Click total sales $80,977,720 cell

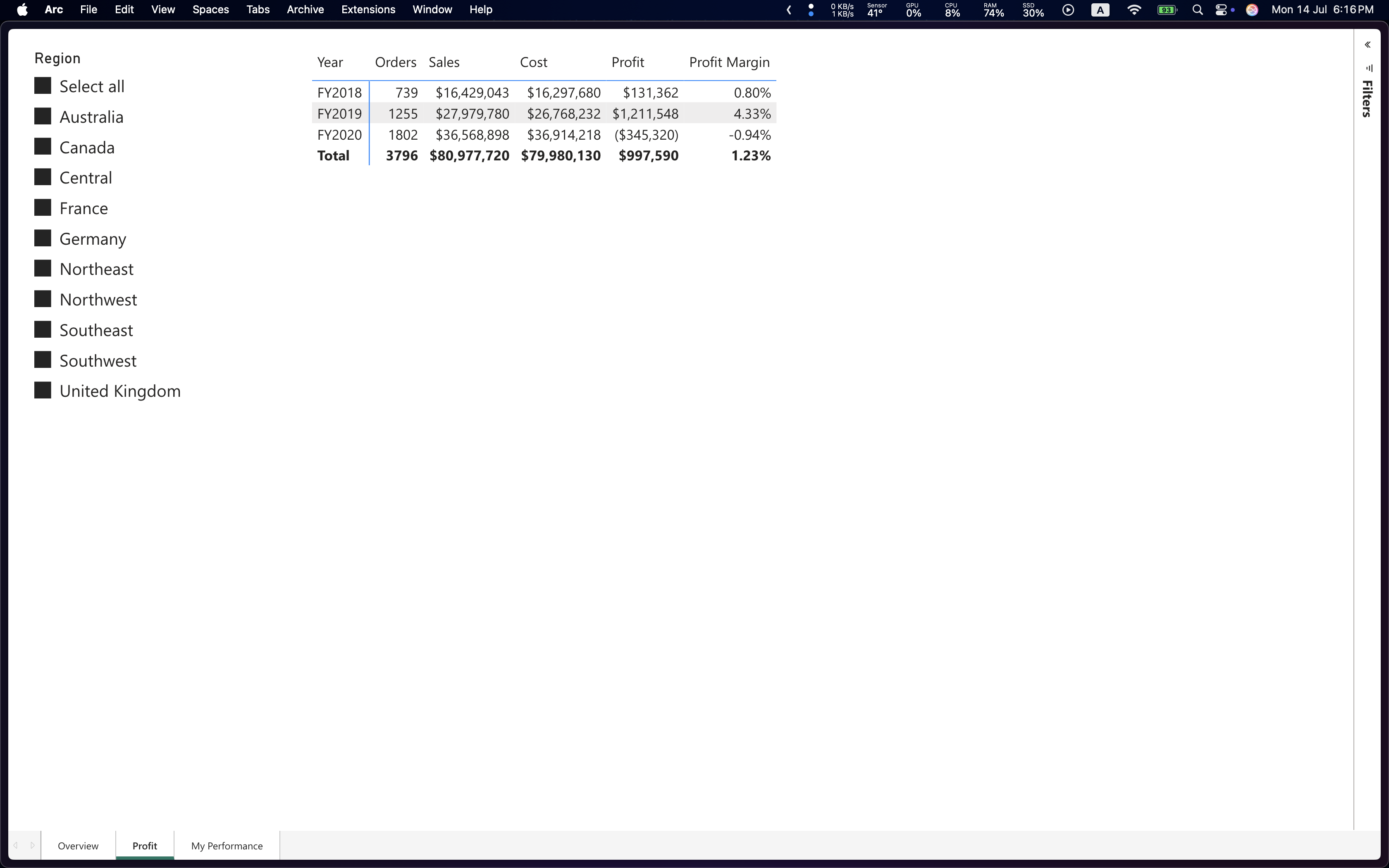pyautogui.click(x=470, y=155)
